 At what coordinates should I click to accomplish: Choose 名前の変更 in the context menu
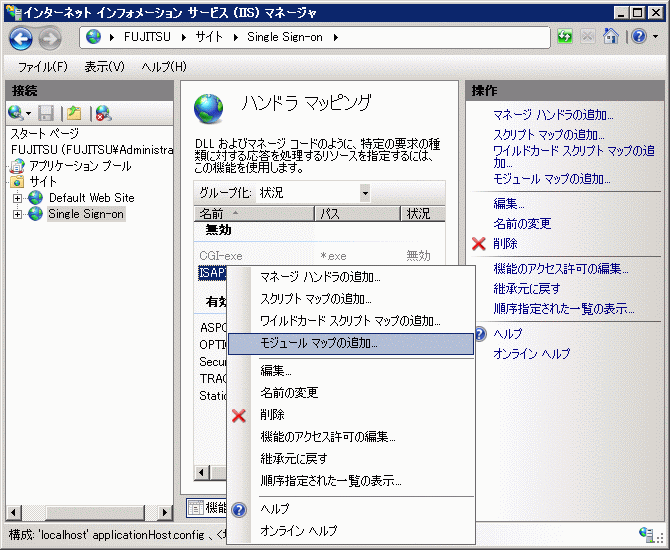coord(351,392)
